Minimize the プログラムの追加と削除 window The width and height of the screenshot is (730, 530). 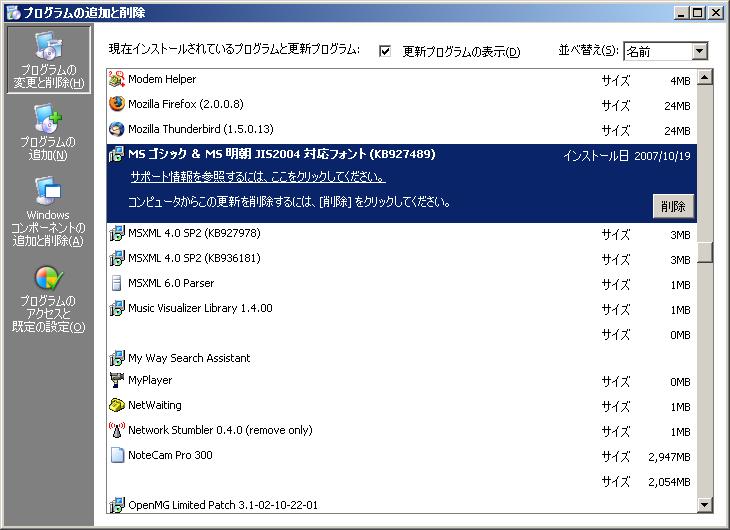(682, 13)
